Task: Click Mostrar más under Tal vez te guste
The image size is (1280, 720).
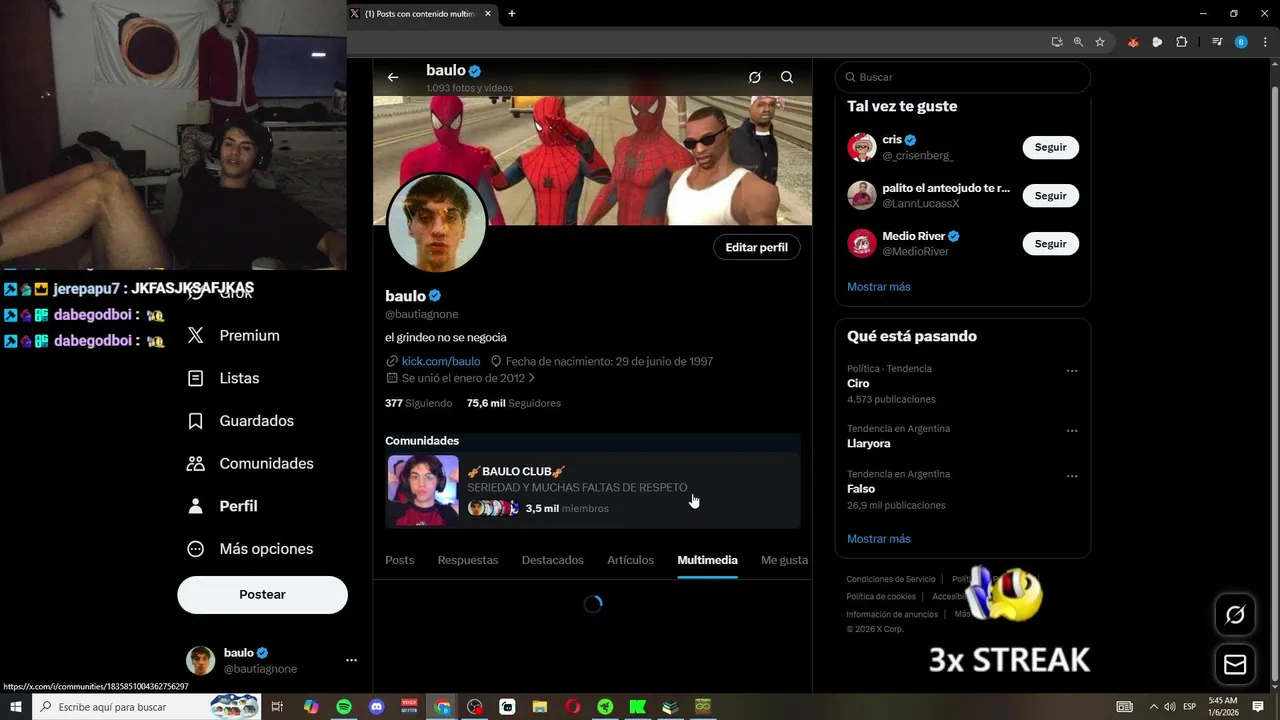Action: tap(879, 287)
